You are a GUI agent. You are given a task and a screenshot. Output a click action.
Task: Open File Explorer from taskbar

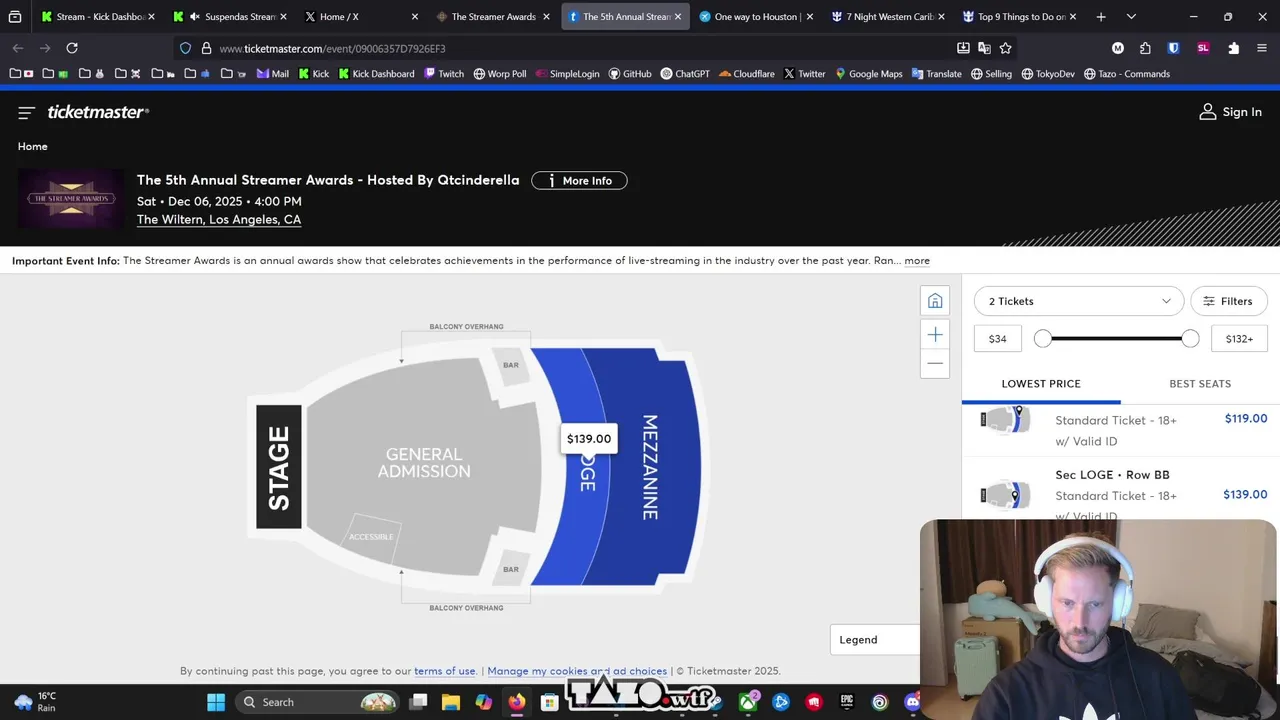451,702
